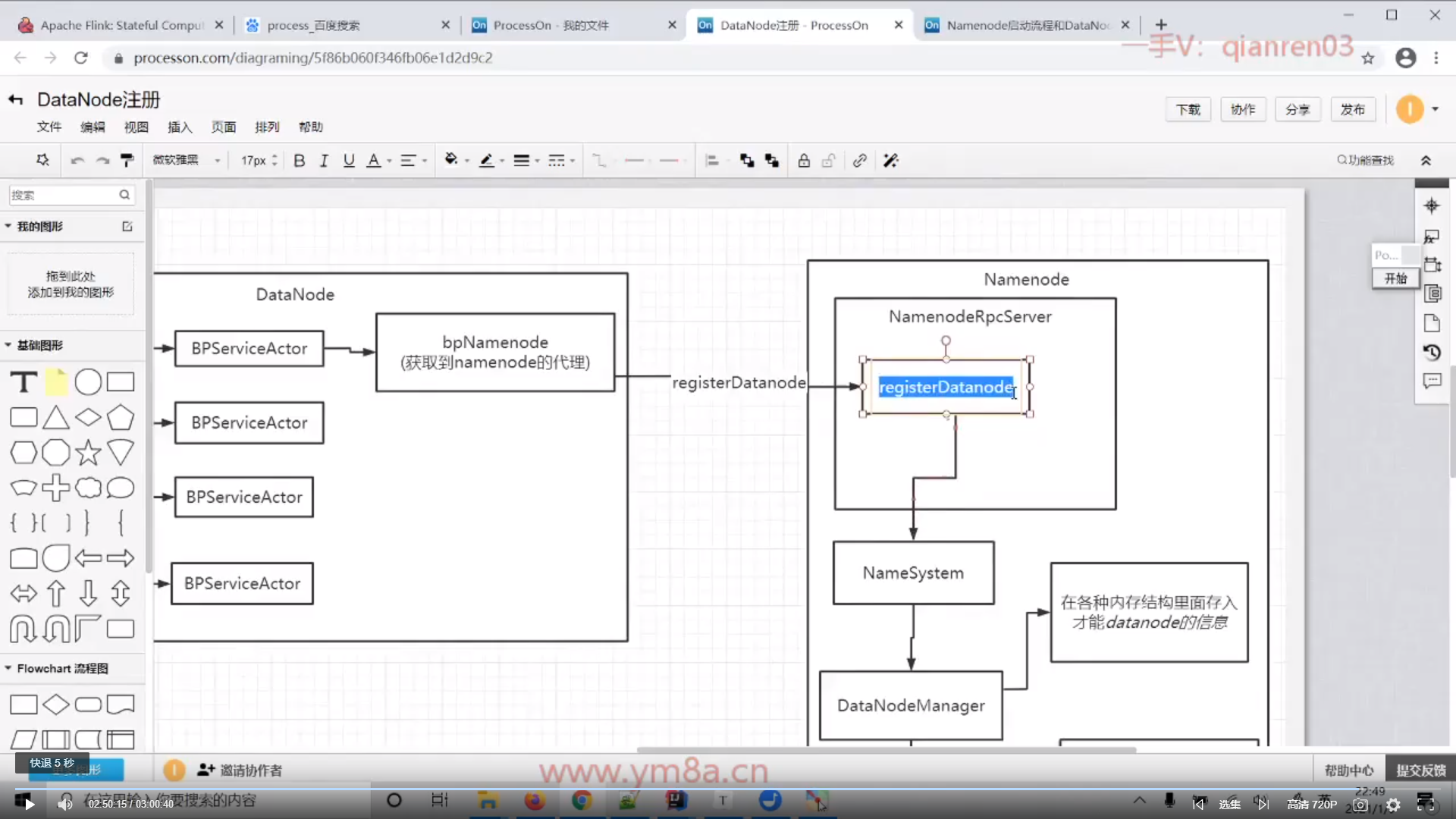Toggle italic text formatting
The height and width of the screenshot is (819, 1456).
pyautogui.click(x=324, y=161)
